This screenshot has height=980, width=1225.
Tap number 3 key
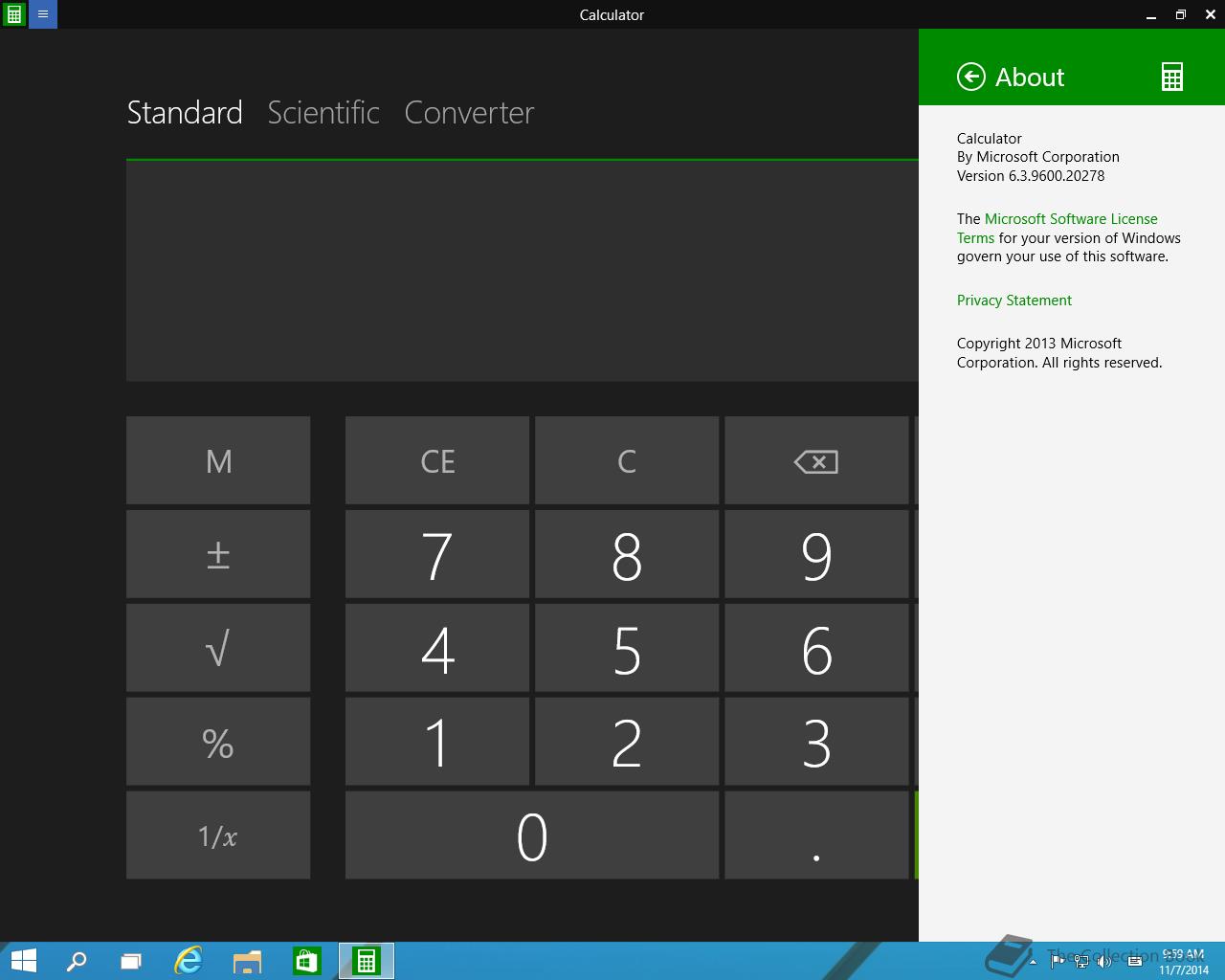[x=816, y=742]
